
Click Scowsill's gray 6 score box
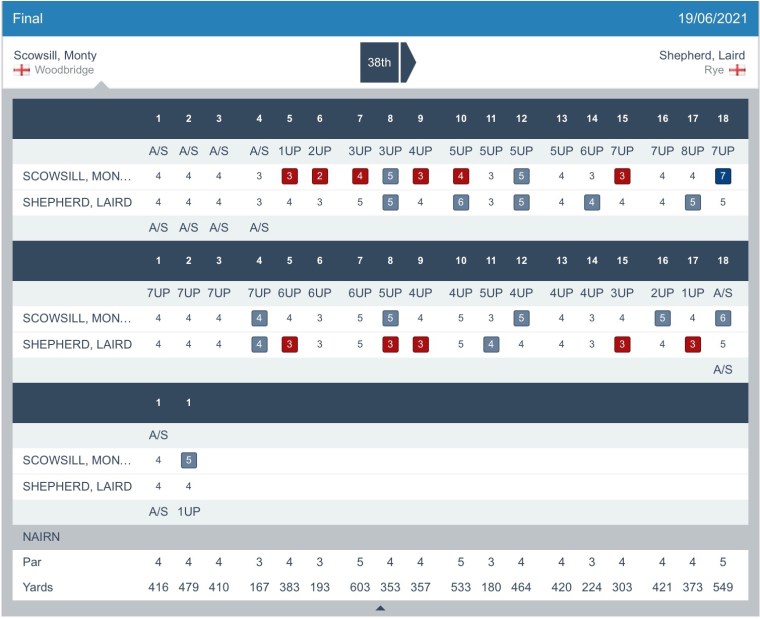pyautogui.click(x=723, y=318)
